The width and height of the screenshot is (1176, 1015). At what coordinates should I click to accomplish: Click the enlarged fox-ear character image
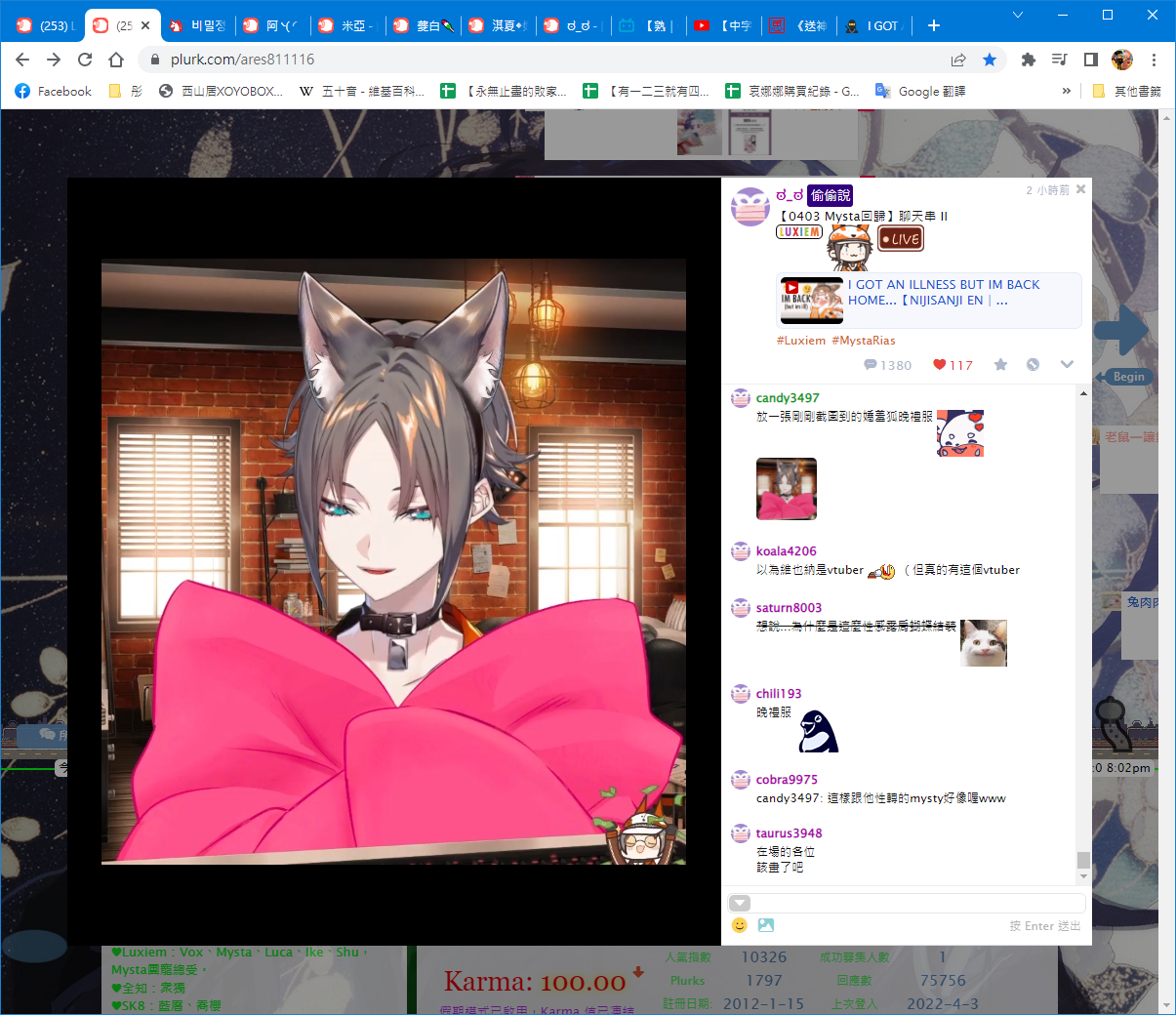(x=393, y=561)
